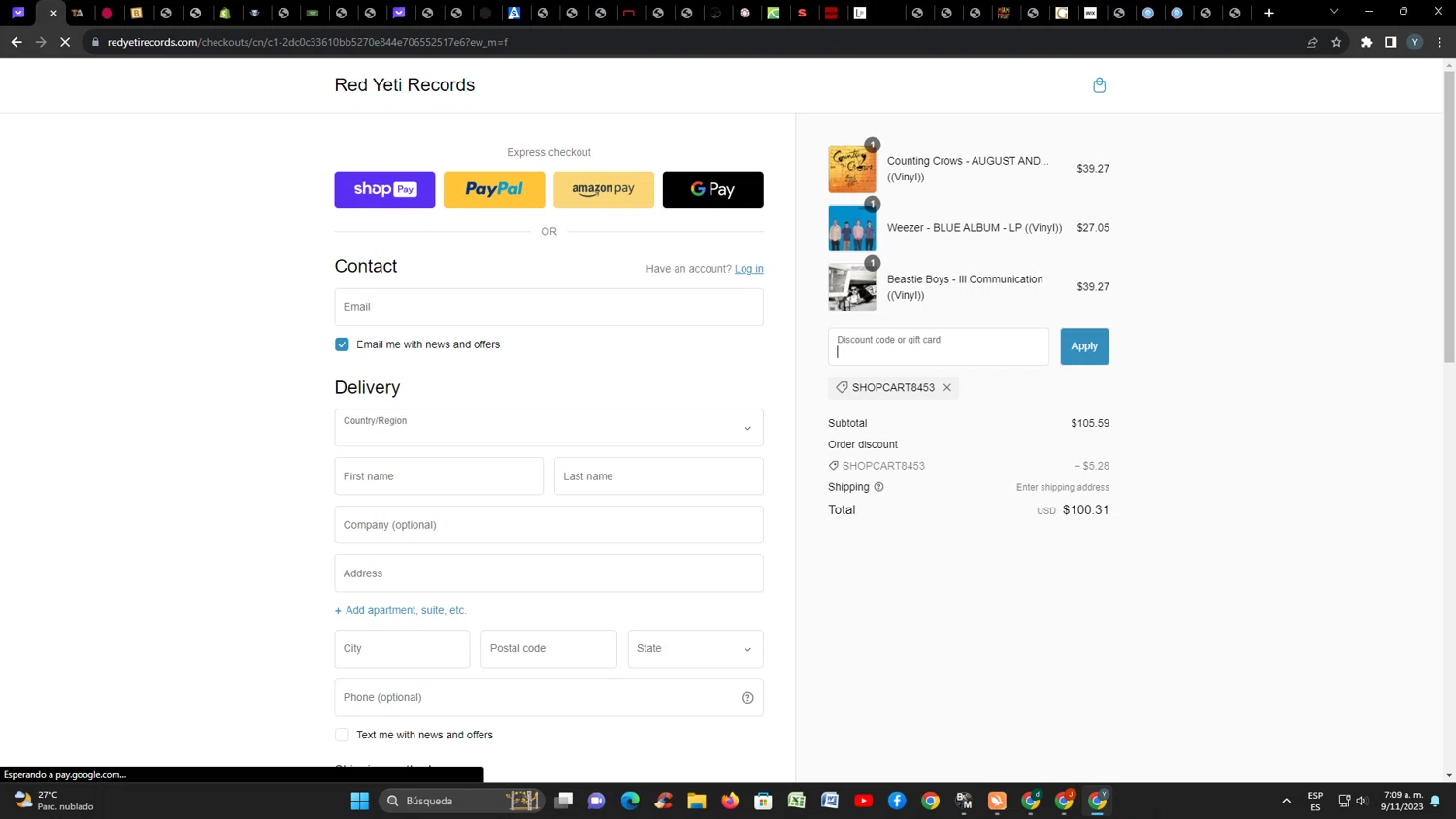Remove the SHOPCART8453 discount code
The width and height of the screenshot is (1456, 819).
pyautogui.click(x=947, y=388)
